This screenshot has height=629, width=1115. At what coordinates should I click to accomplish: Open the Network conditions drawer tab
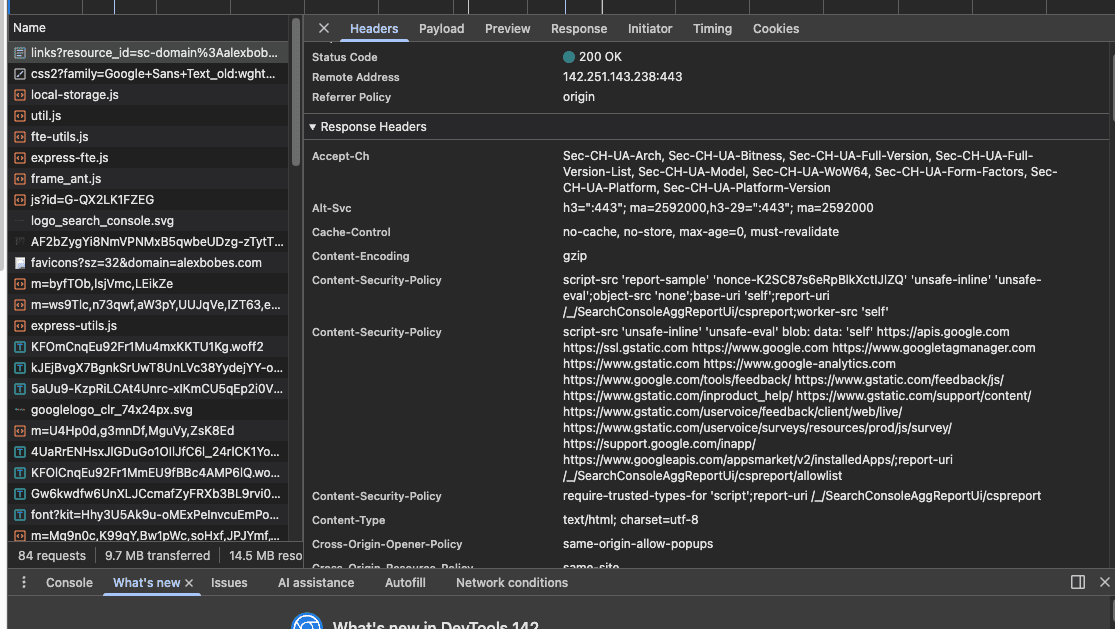[x=511, y=583]
